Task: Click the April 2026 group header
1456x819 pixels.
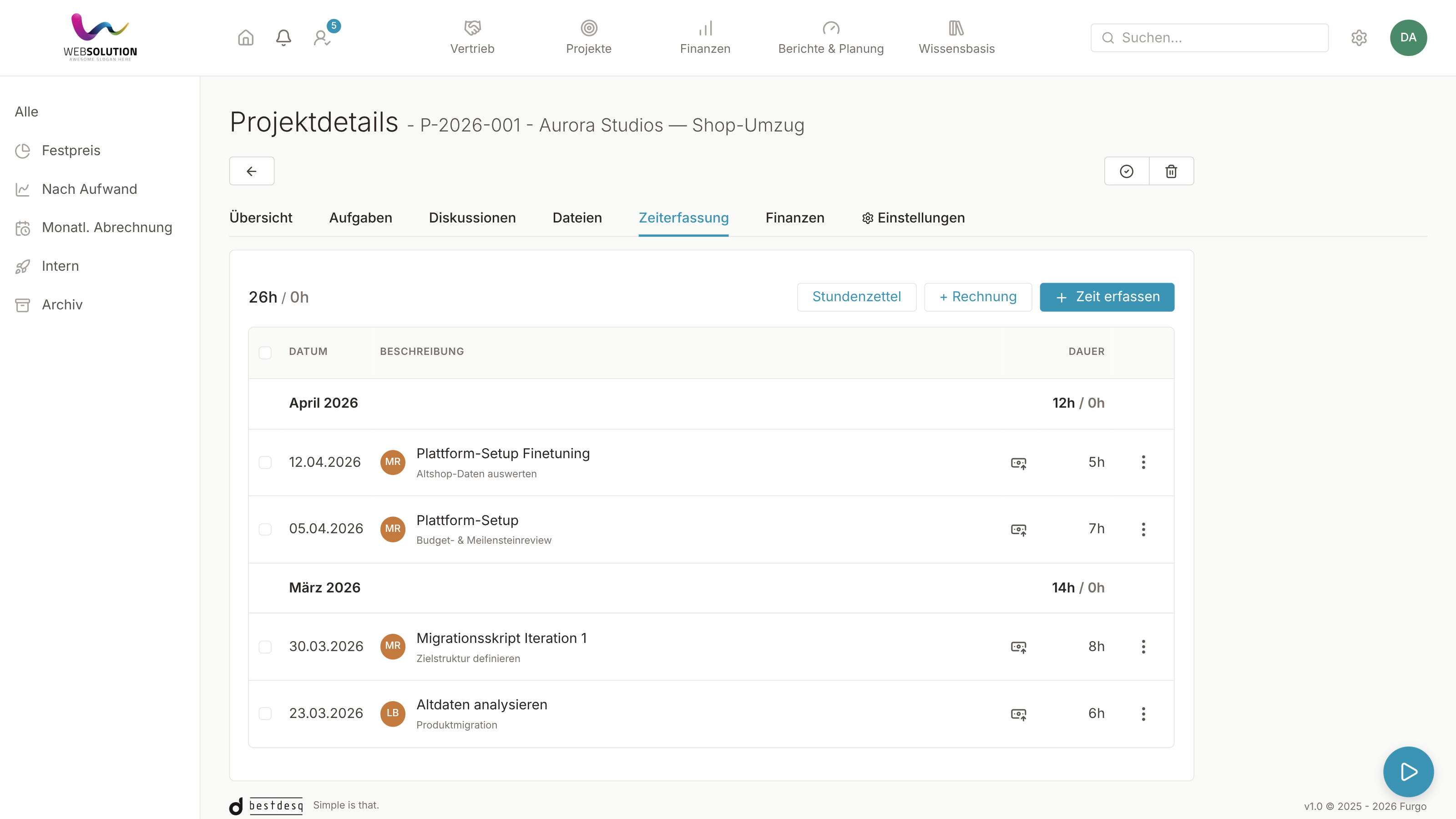Action: (x=324, y=403)
